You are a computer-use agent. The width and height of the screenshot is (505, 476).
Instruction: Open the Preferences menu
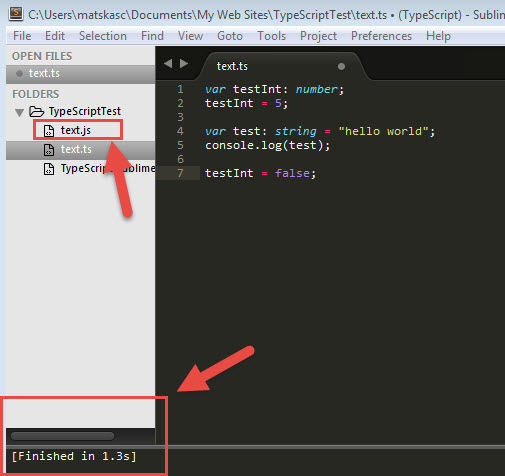pos(381,36)
